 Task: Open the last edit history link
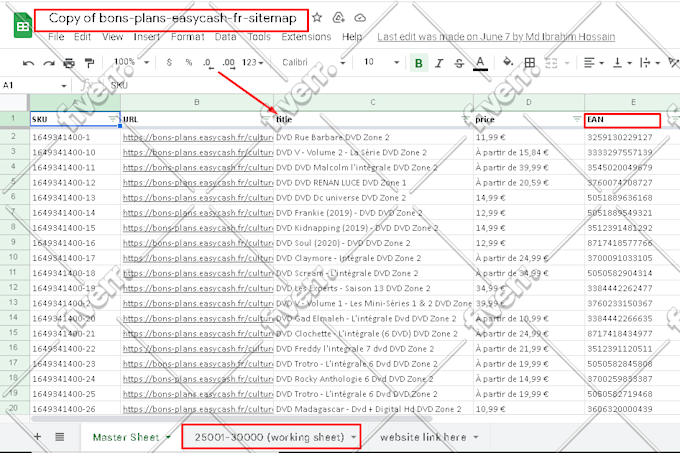496,37
